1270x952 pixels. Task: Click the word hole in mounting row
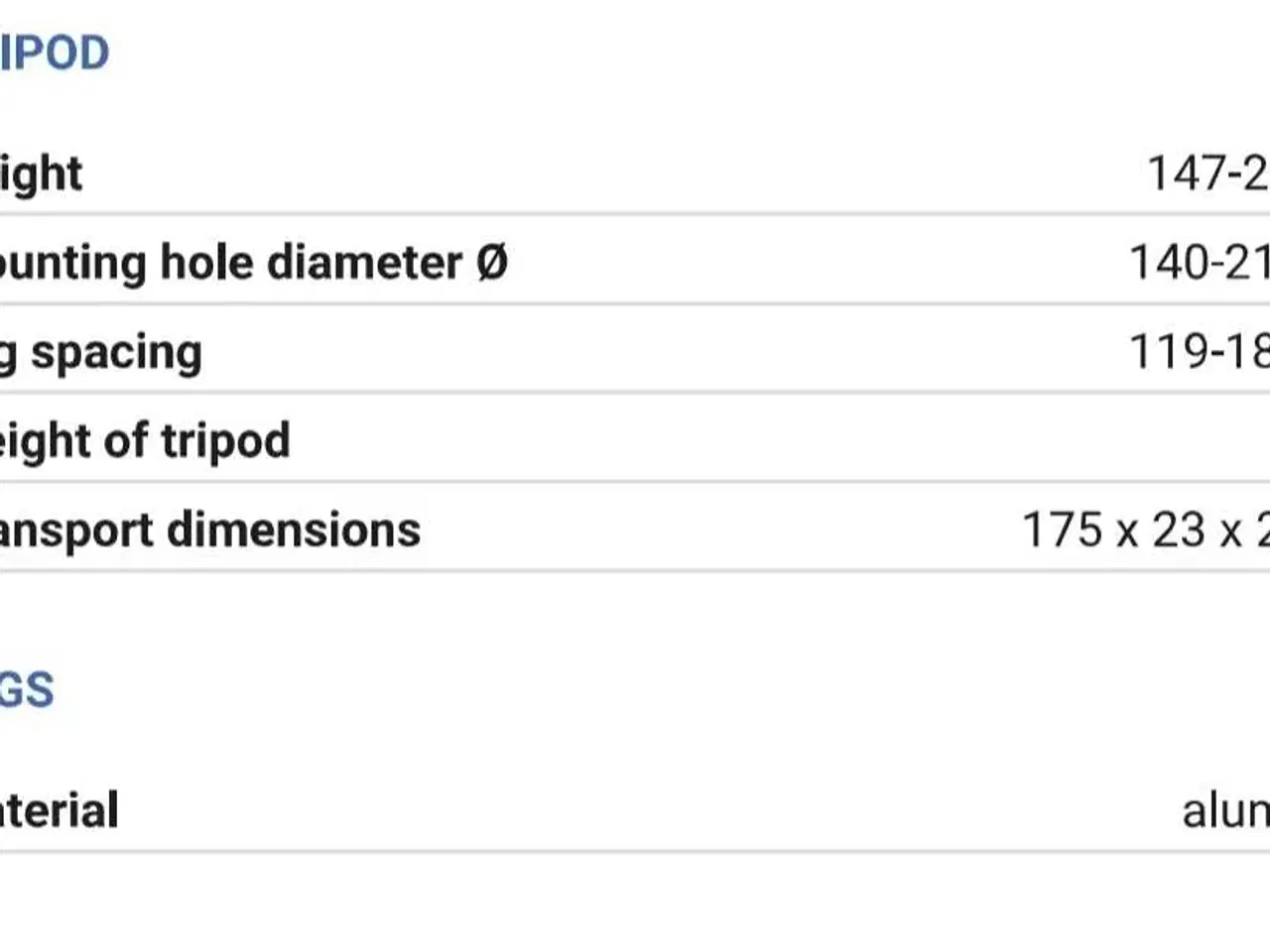(x=207, y=263)
